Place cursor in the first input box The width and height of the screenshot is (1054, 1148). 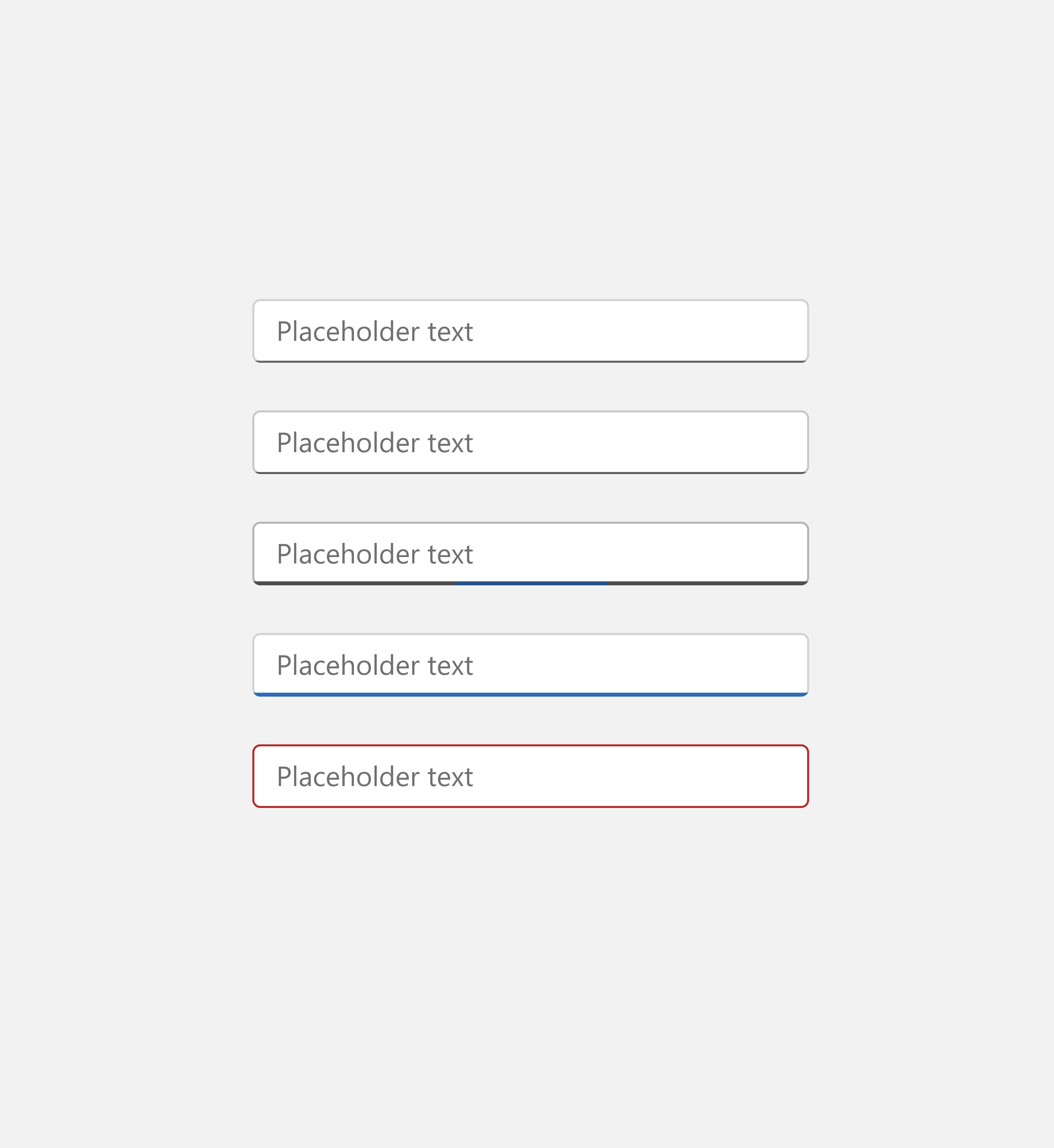point(530,331)
